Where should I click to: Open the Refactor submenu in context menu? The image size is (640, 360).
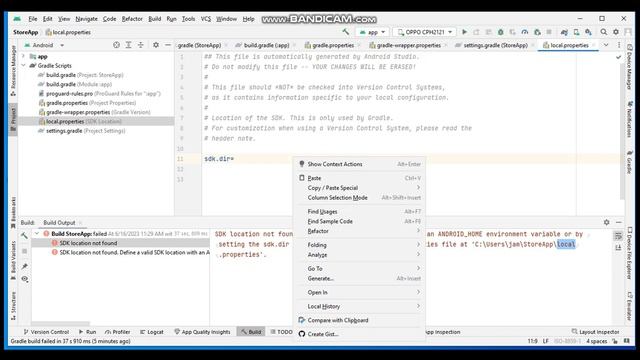[x=359, y=231]
